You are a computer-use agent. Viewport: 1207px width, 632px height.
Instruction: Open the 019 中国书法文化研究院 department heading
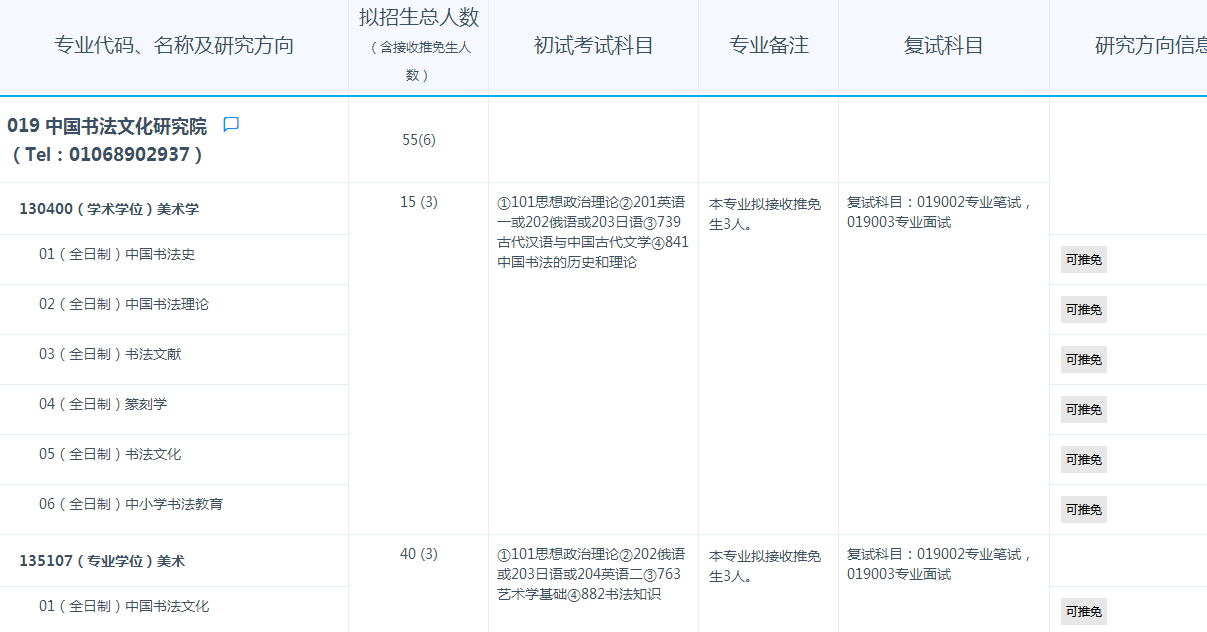(107, 126)
